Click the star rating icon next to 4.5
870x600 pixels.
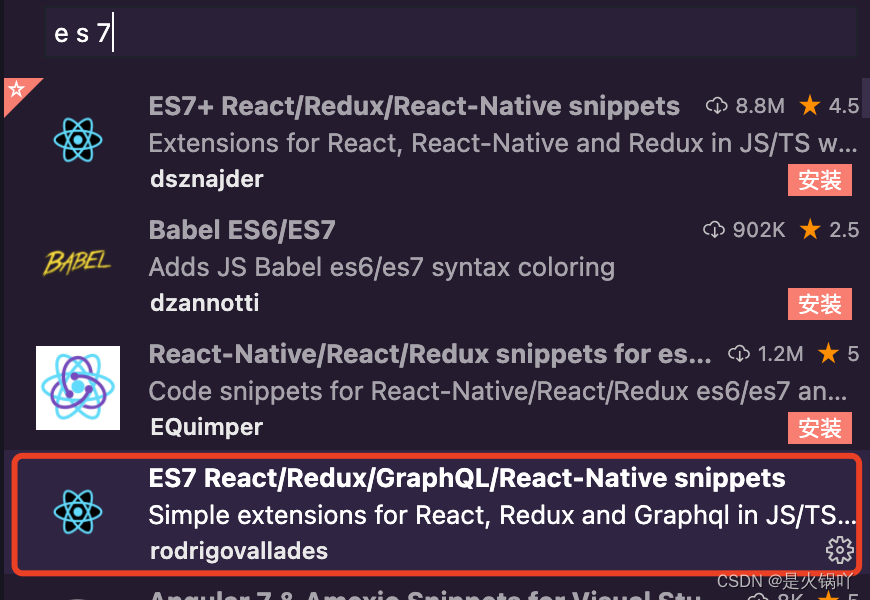809,105
